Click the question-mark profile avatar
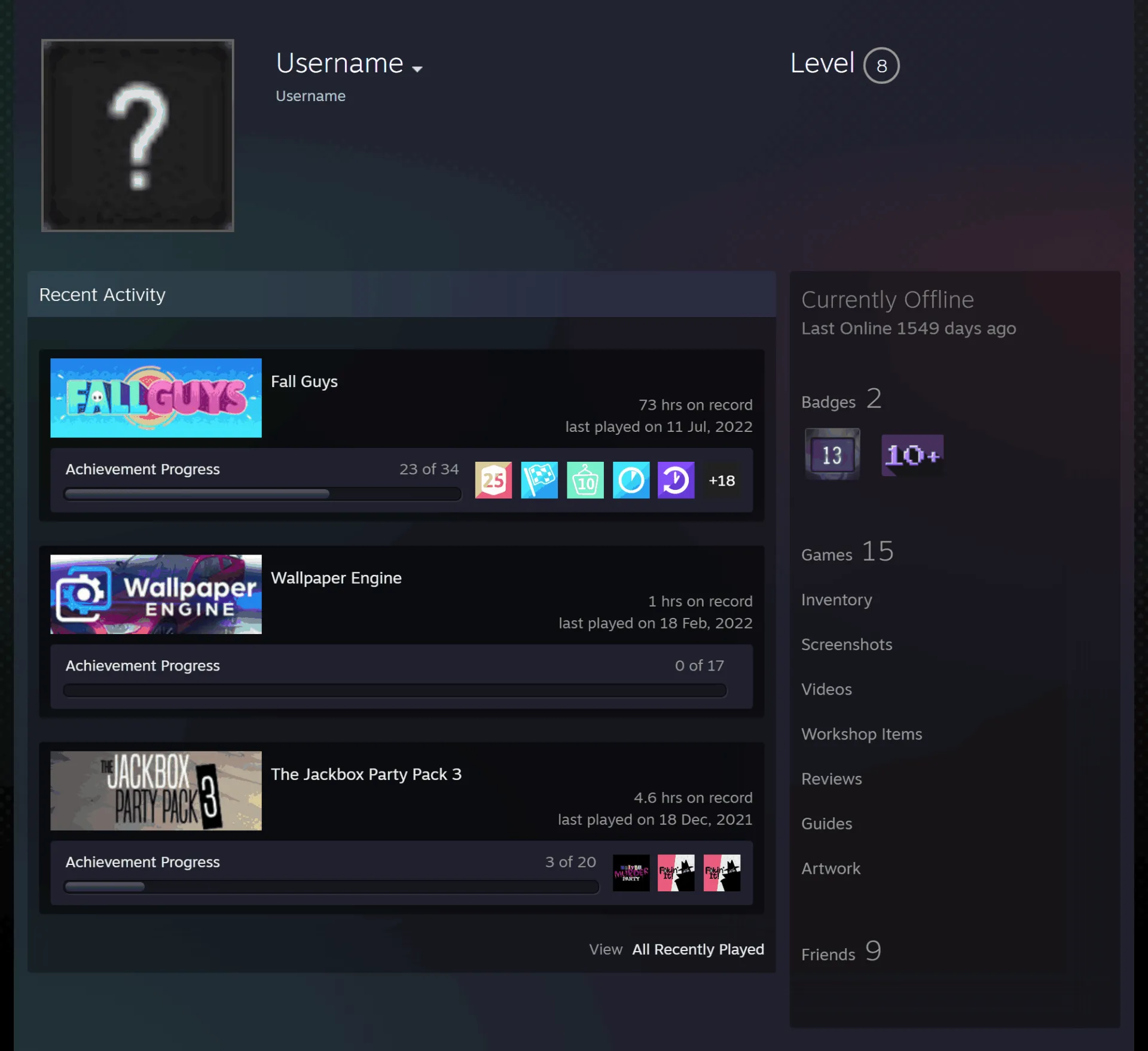Screen dimensions: 1148x1051 point(138,135)
